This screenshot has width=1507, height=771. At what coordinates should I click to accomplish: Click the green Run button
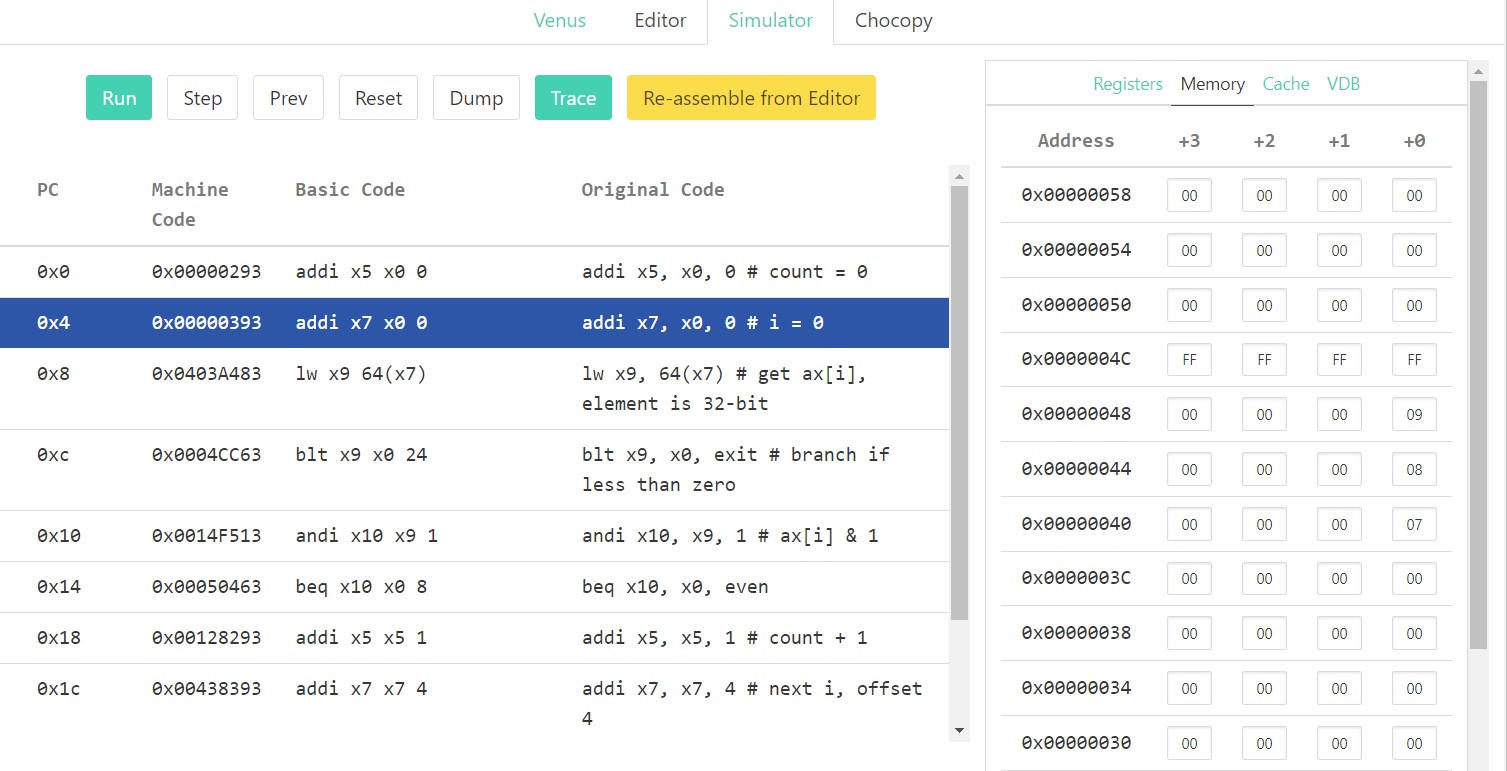tap(119, 98)
